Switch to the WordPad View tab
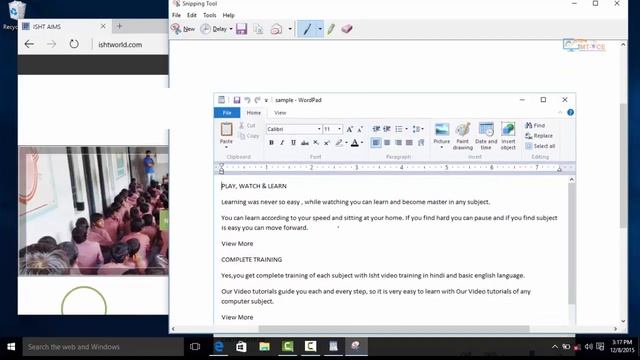This screenshot has width=640, height=360. 280,113
